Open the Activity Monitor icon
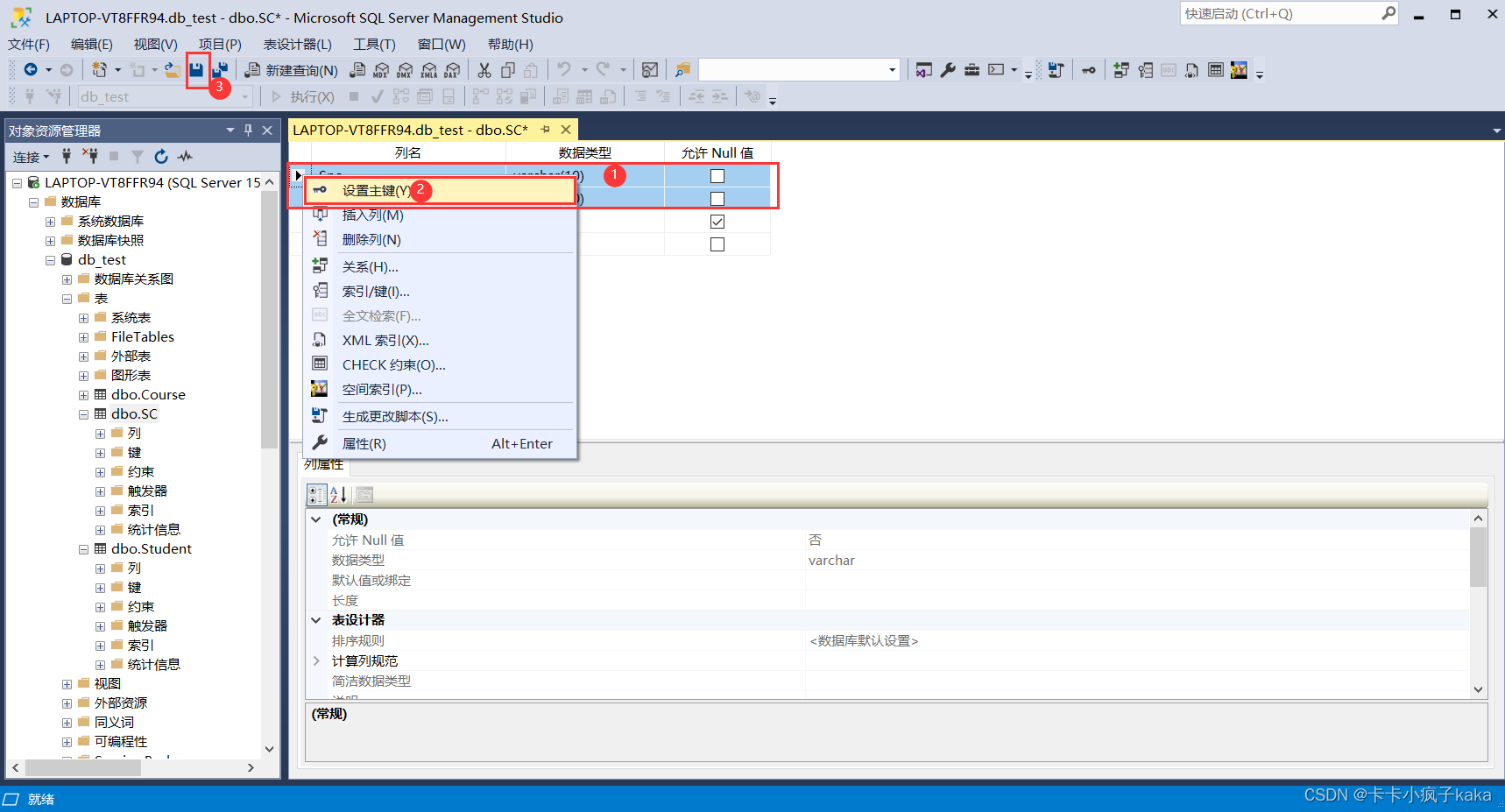Image resolution: width=1505 pixels, height=812 pixels. [650, 70]
